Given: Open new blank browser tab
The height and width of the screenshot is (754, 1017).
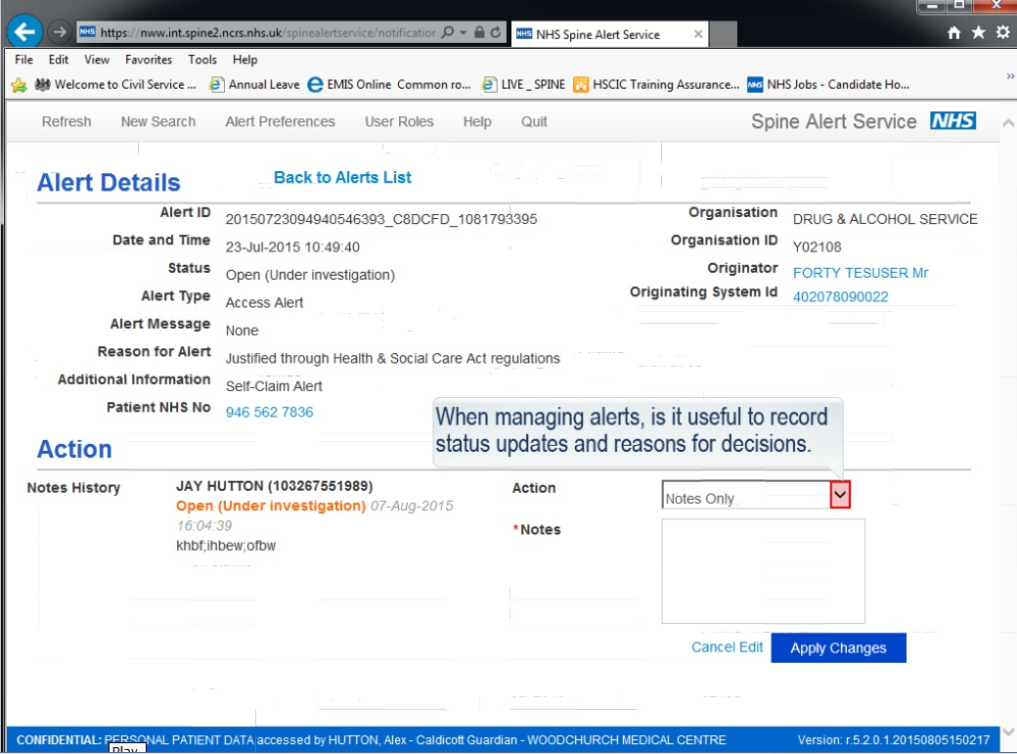Looking at the screenshot, I should 723,34.
